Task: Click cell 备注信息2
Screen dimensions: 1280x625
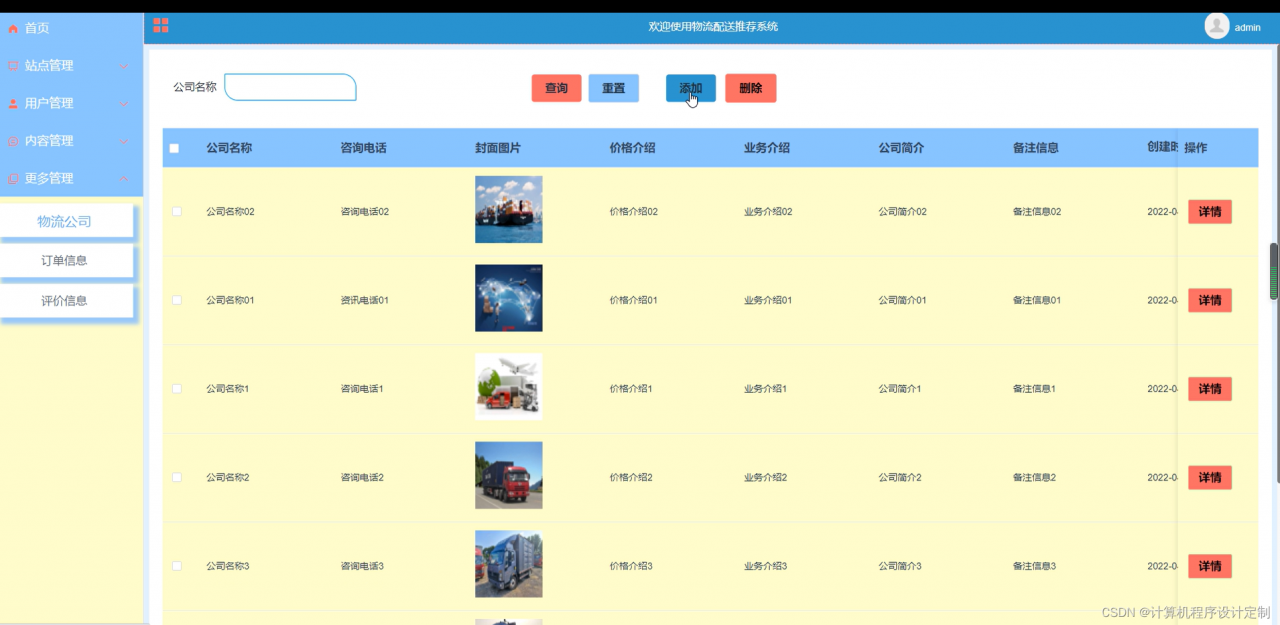Action: click(x=1034, y=477)
